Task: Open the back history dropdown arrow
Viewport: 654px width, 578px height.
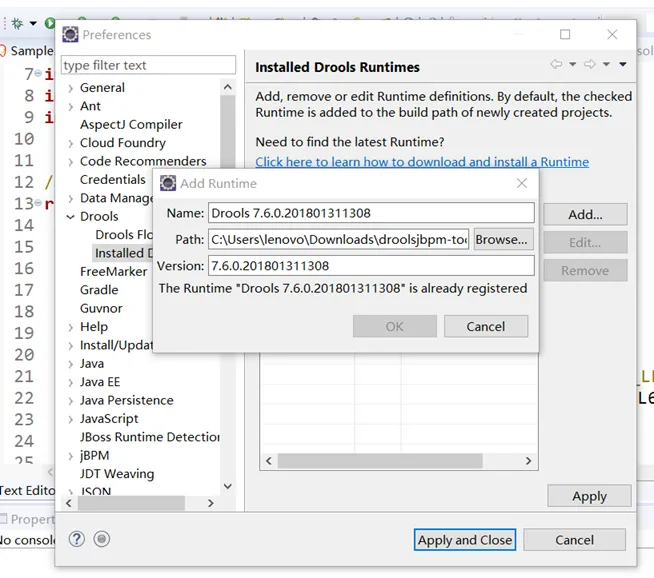Action: pyautogui.click(x=573, y=64)
